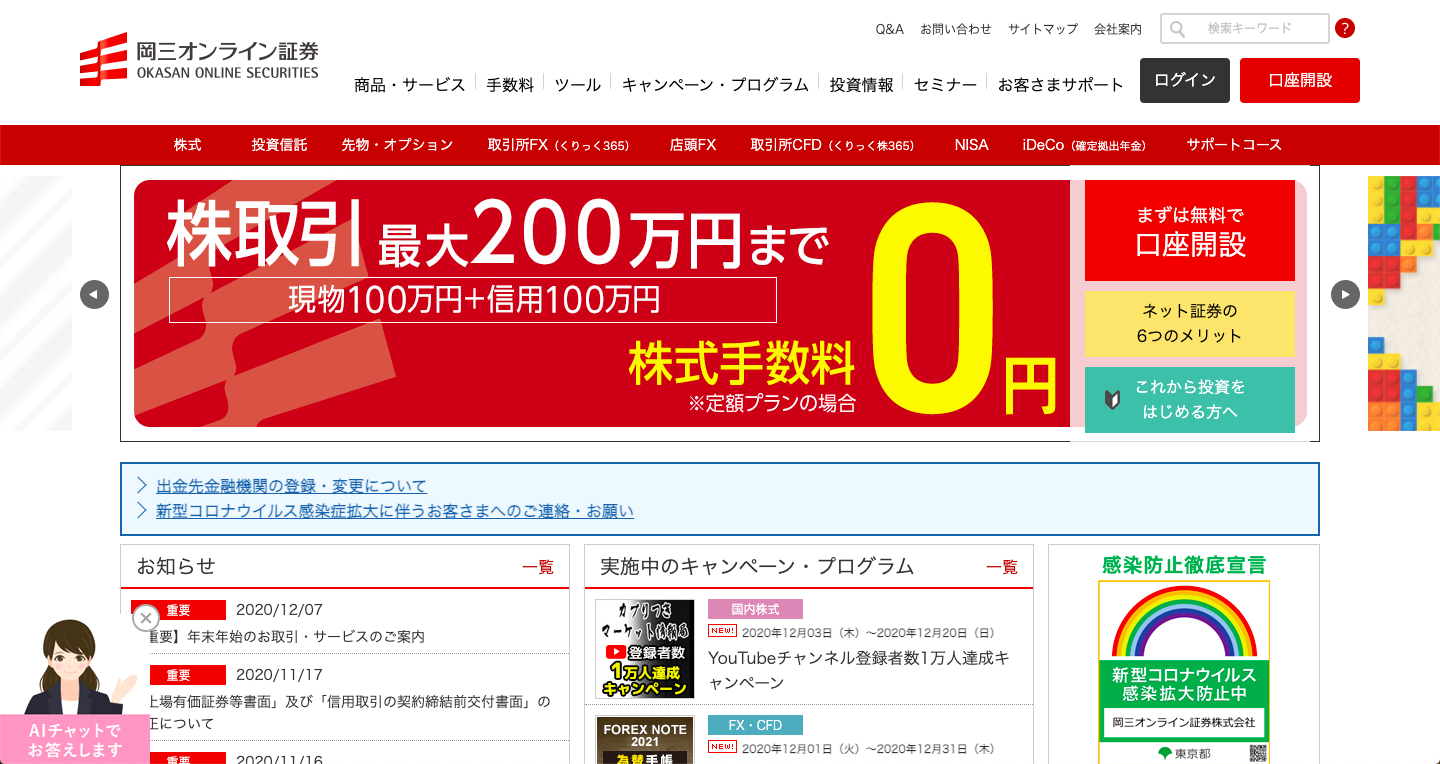The width and height of the screenshot is (1440, 764).
Task: Open the Q&A link
Action: pyautogui.click(x=889, y=29)
